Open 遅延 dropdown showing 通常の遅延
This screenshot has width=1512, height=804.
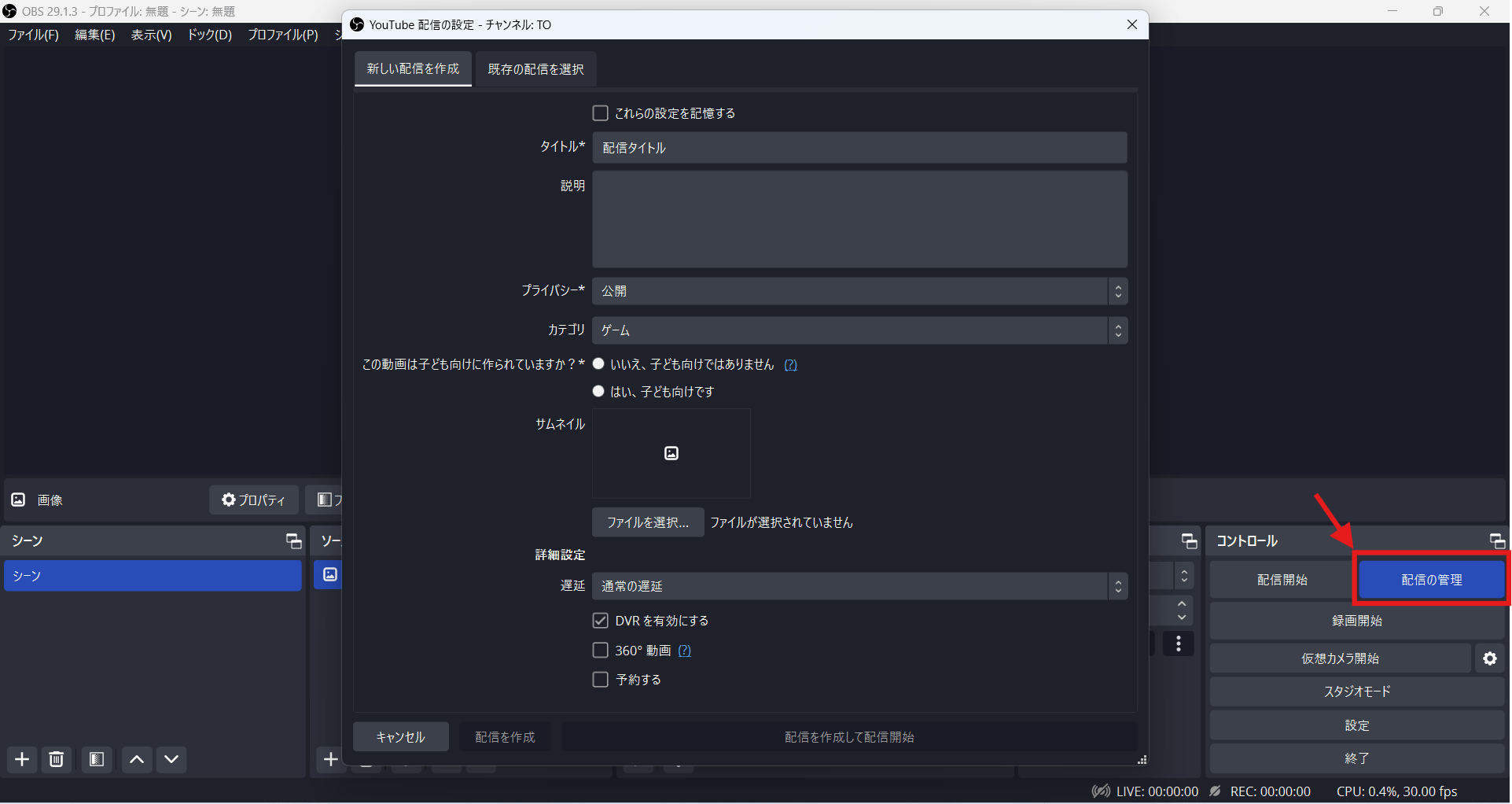(x=859, y=586)
